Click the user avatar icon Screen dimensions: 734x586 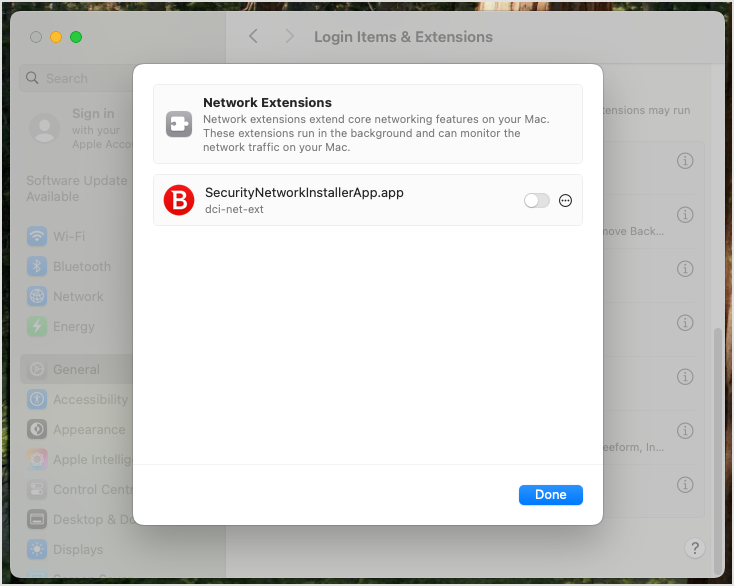[44, 128]
